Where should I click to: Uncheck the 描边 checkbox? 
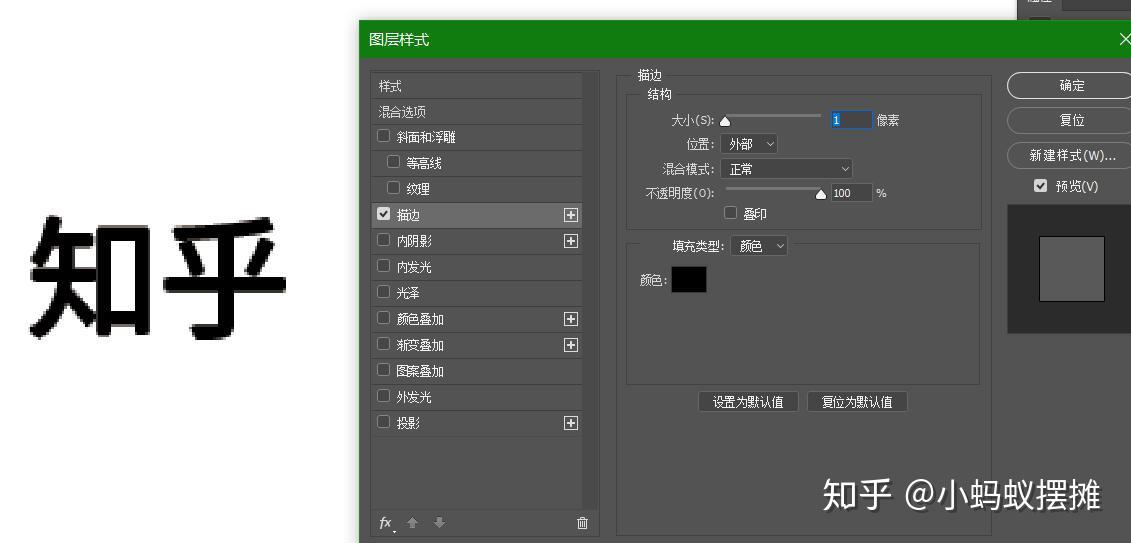pyautogui.click(x=384, y=214)
